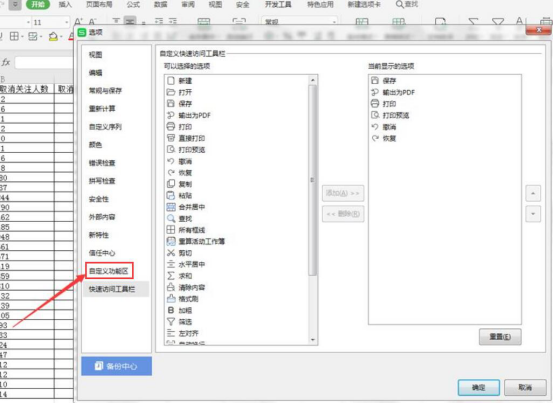Pick the 合并居中 icon in options list
553x404 pixels.
point(171,207)
